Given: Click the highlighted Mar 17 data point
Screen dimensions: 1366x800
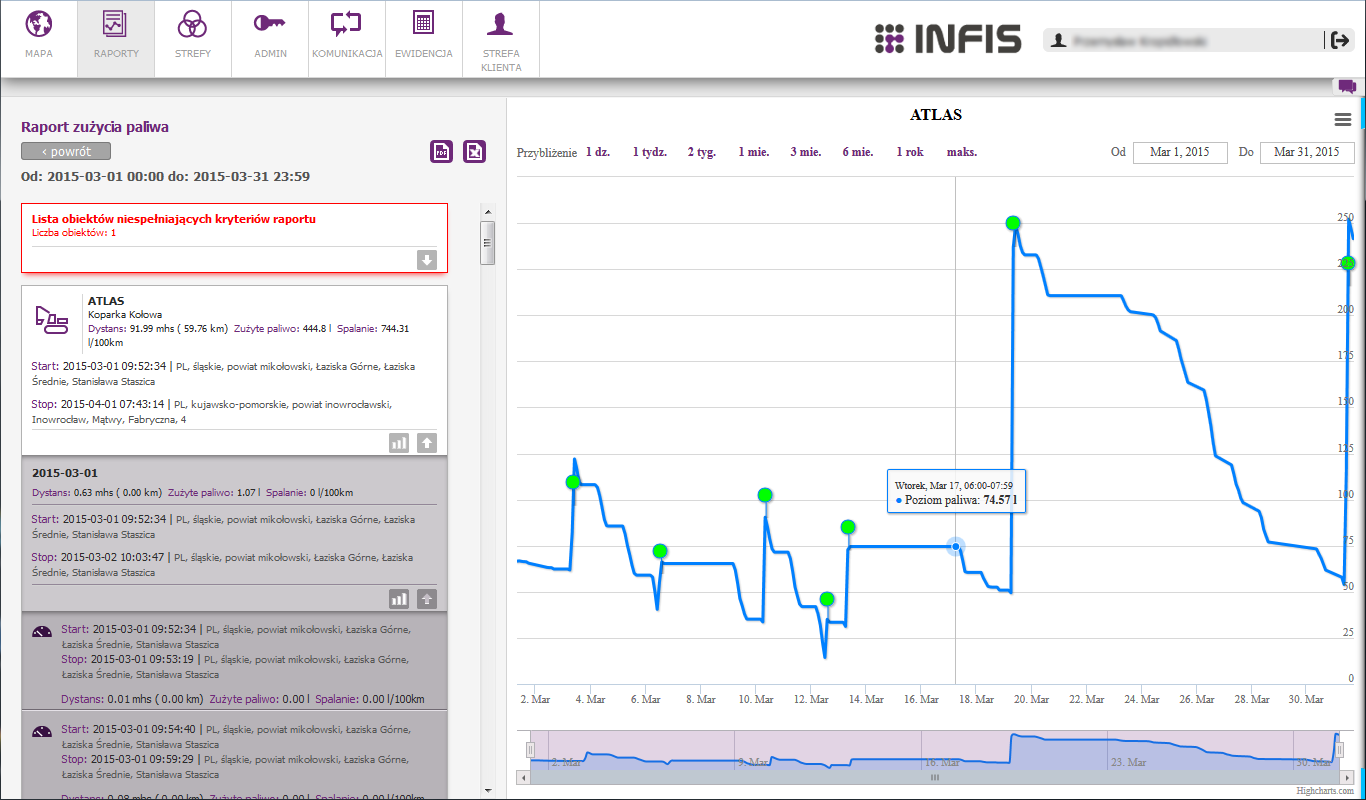Looking at the screenshot, I should (955, 546).
